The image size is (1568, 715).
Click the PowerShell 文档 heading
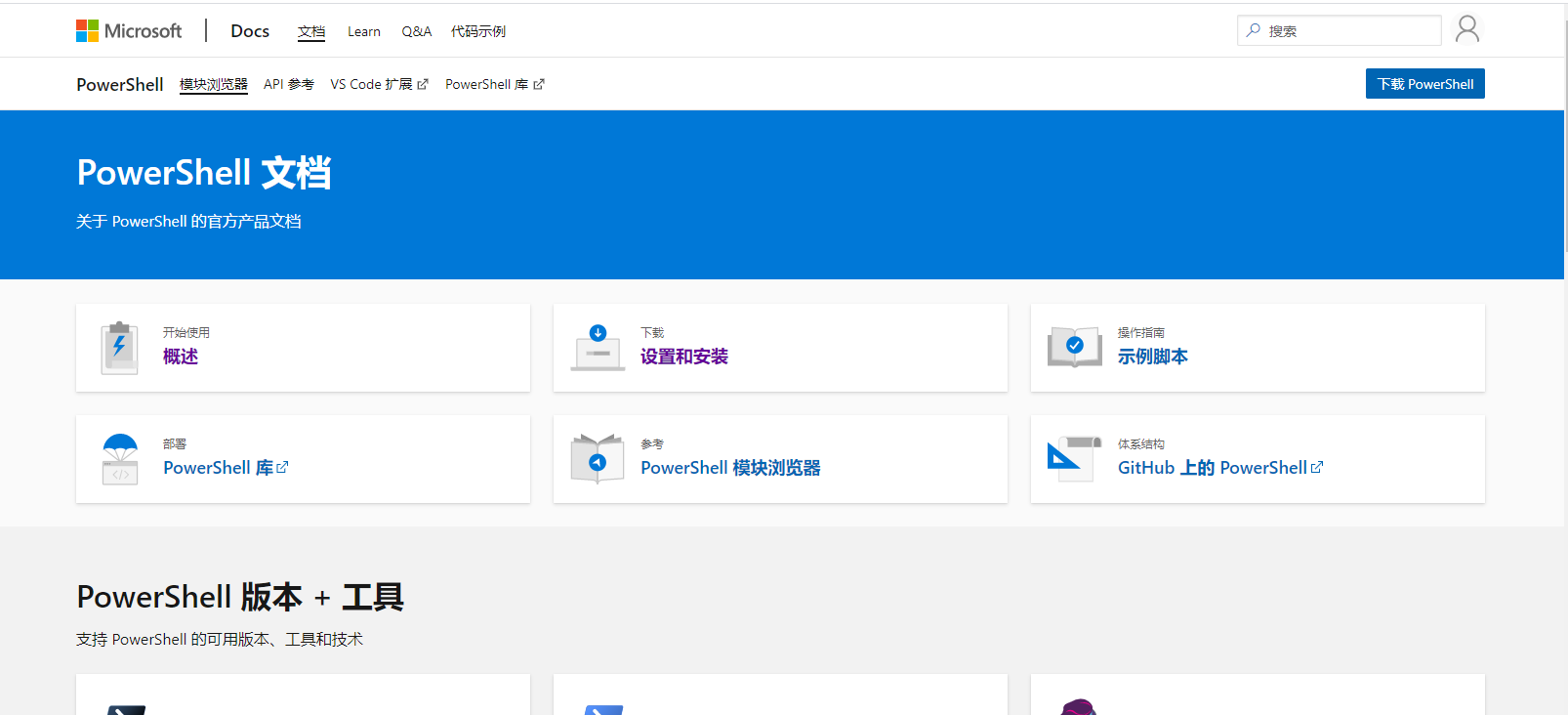pyautogui.click(x=204, y=173)
